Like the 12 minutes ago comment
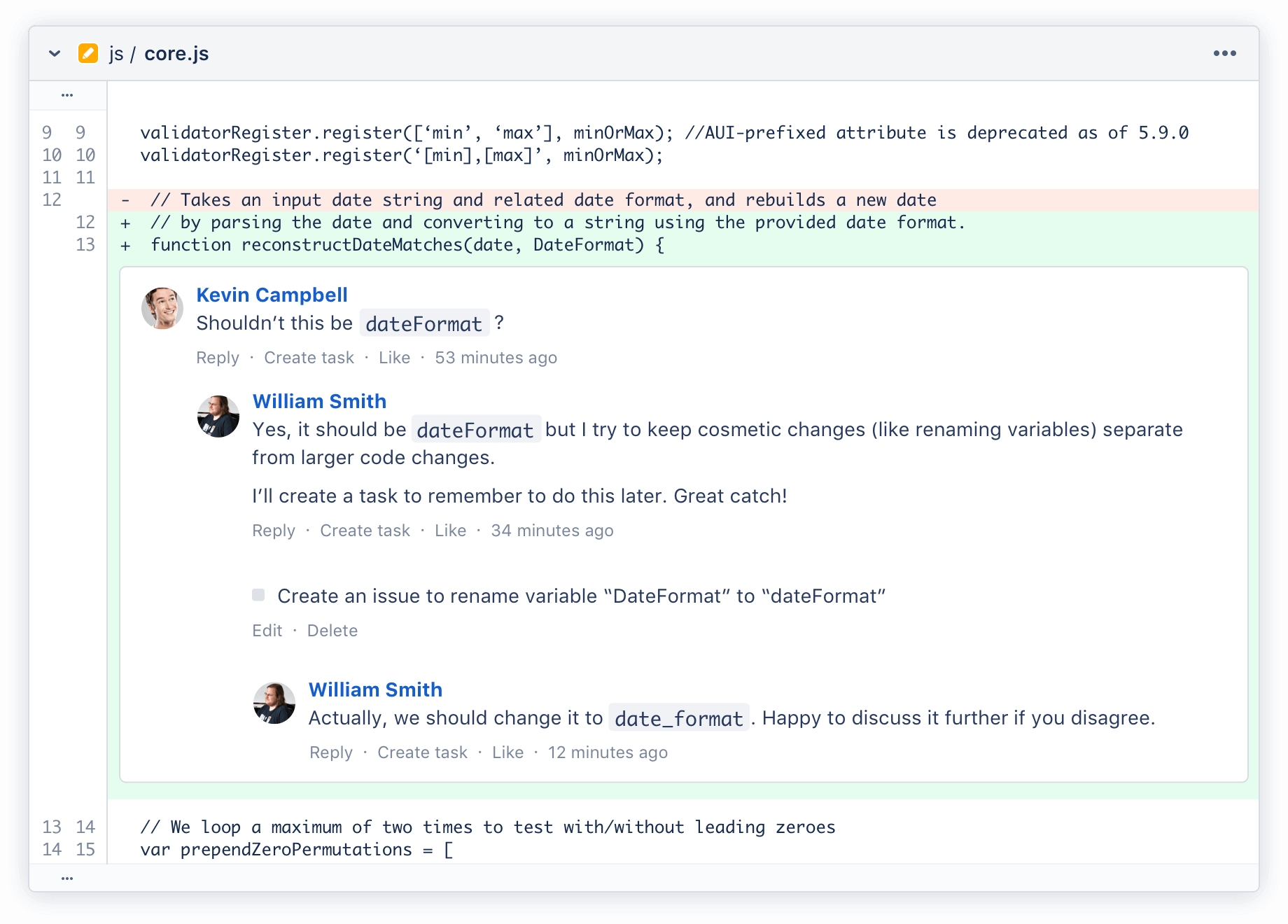1288x924 pixels. pyautogui.click(x=507, y=752)
